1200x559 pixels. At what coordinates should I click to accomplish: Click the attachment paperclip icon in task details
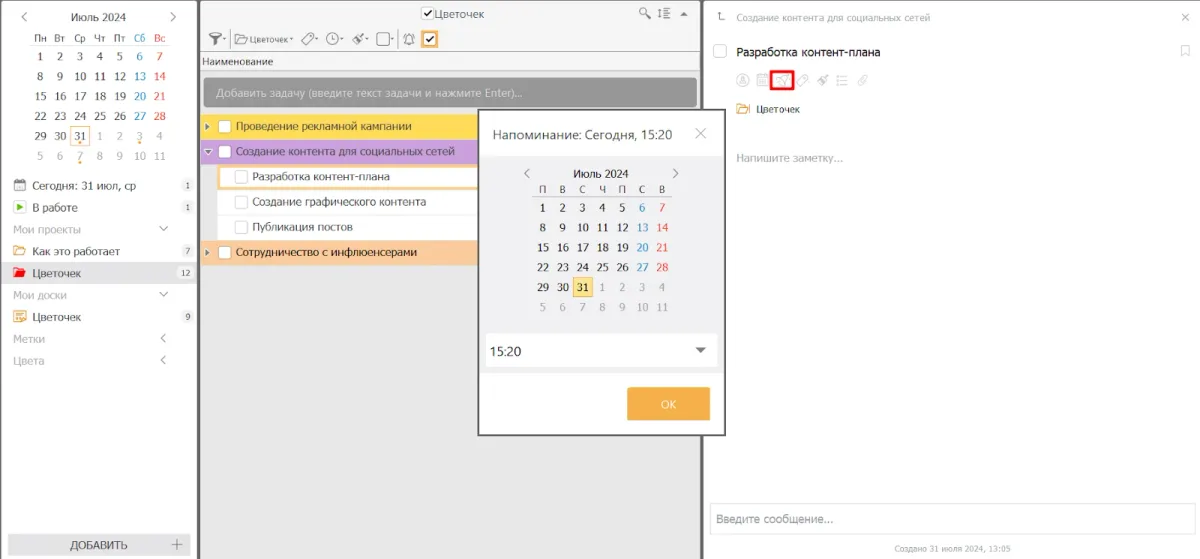coord(862,80)
